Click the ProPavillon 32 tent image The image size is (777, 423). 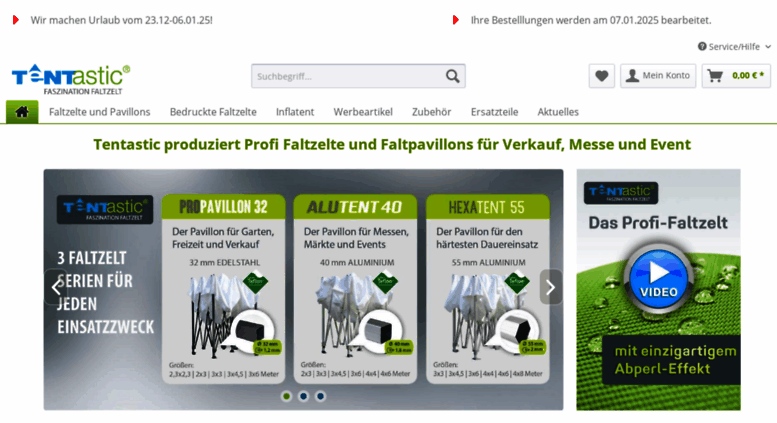pyautogui.click(x=230, y=314)
